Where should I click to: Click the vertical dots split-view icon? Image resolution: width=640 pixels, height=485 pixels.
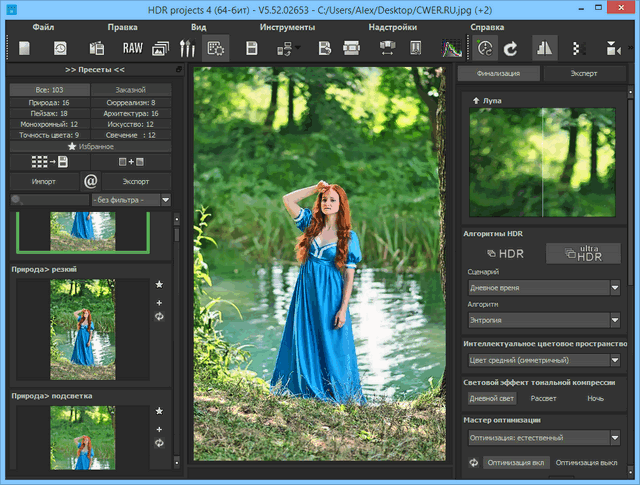pos(576,49)
